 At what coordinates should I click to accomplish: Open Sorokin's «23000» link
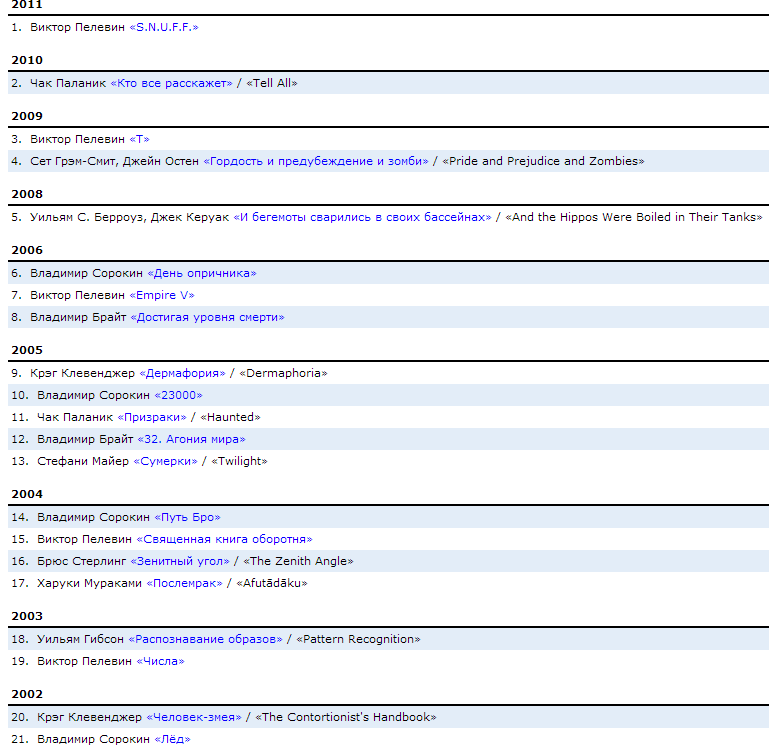pos(179,395)
